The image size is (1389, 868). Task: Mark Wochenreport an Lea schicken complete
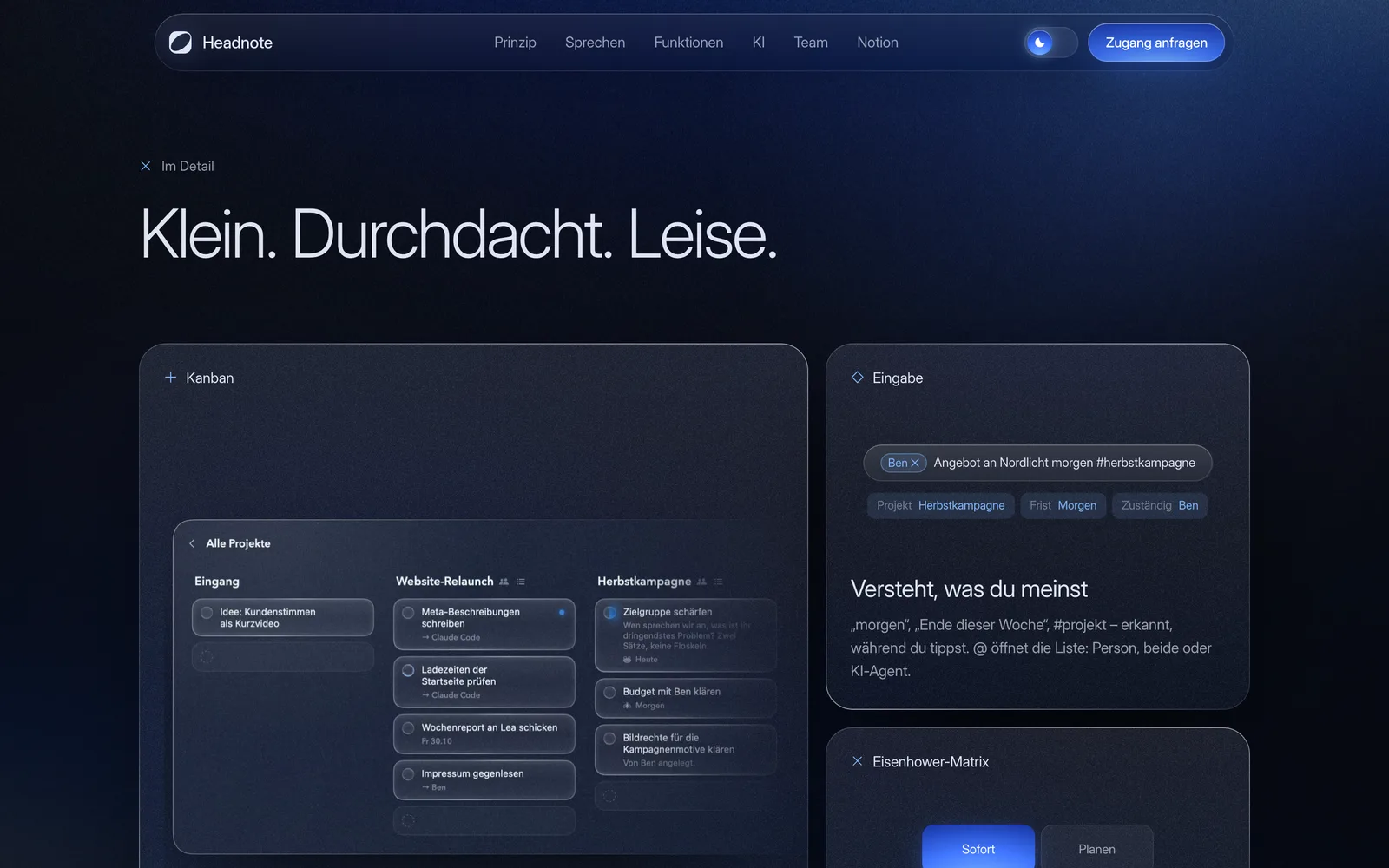point(408,728)
